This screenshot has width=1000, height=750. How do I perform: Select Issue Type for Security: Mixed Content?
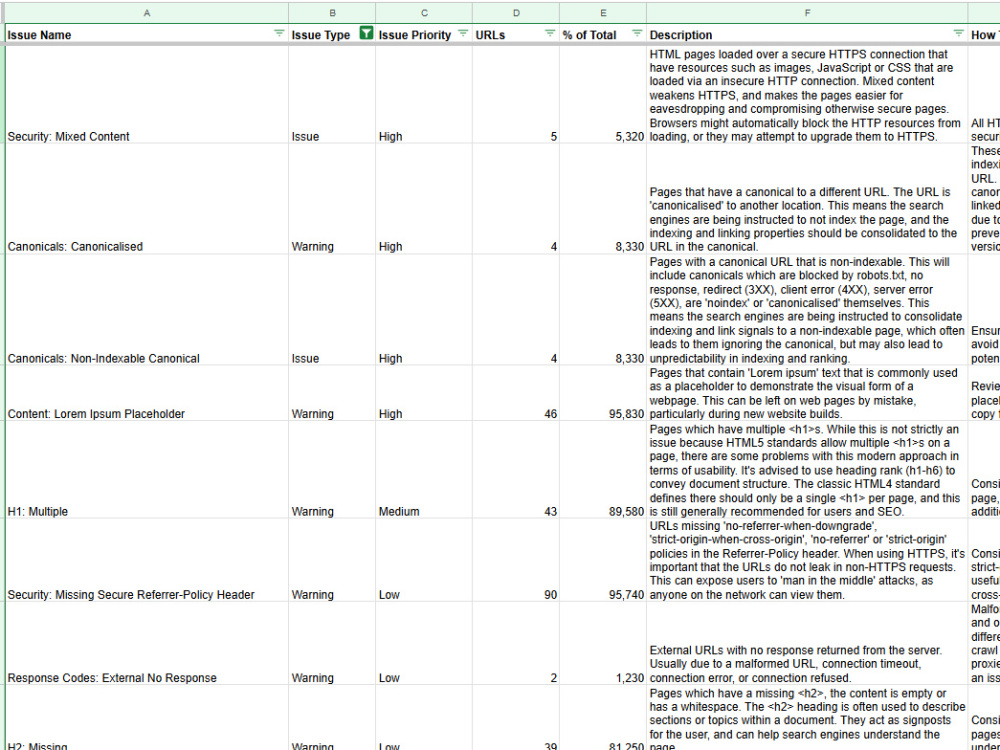click(x=332, y=94)
